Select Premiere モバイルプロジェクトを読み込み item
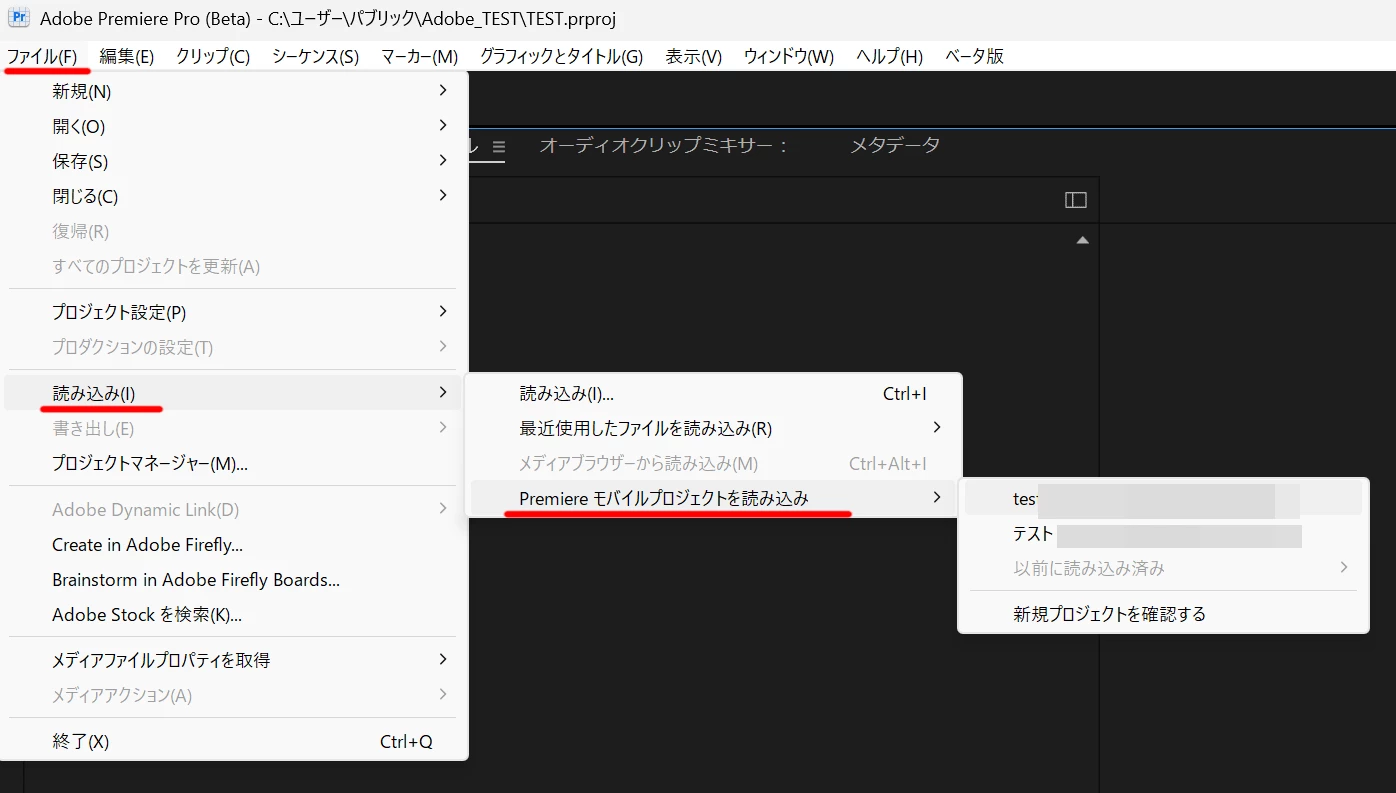The width and height of the screenshot is (1396, 793). (714, 498)
